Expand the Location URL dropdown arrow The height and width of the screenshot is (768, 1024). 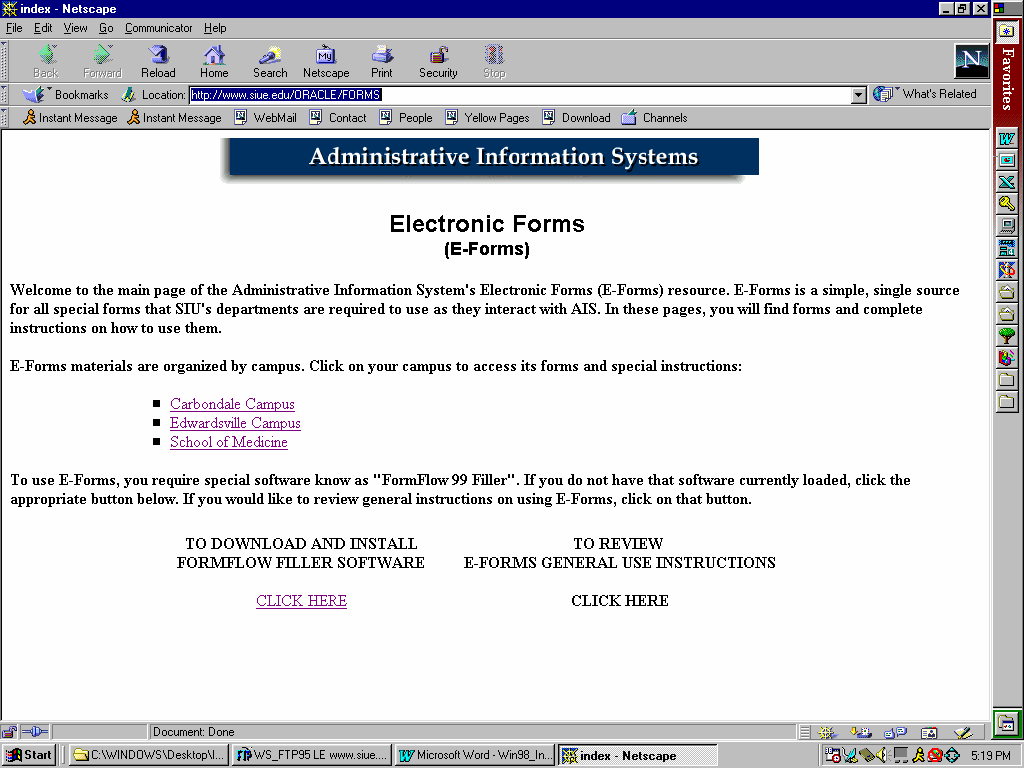coord(858,95)
